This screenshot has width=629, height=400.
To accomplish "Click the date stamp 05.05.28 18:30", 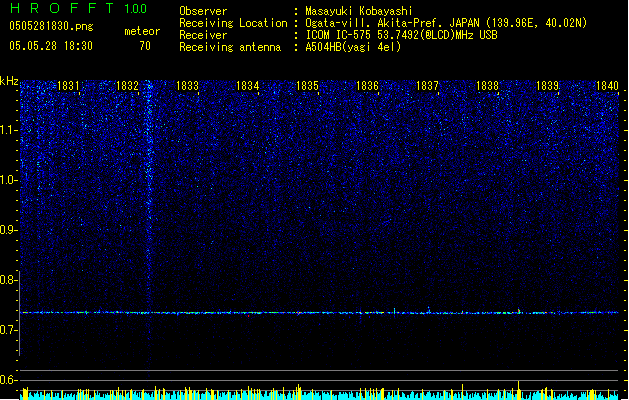I will point(51,46).
